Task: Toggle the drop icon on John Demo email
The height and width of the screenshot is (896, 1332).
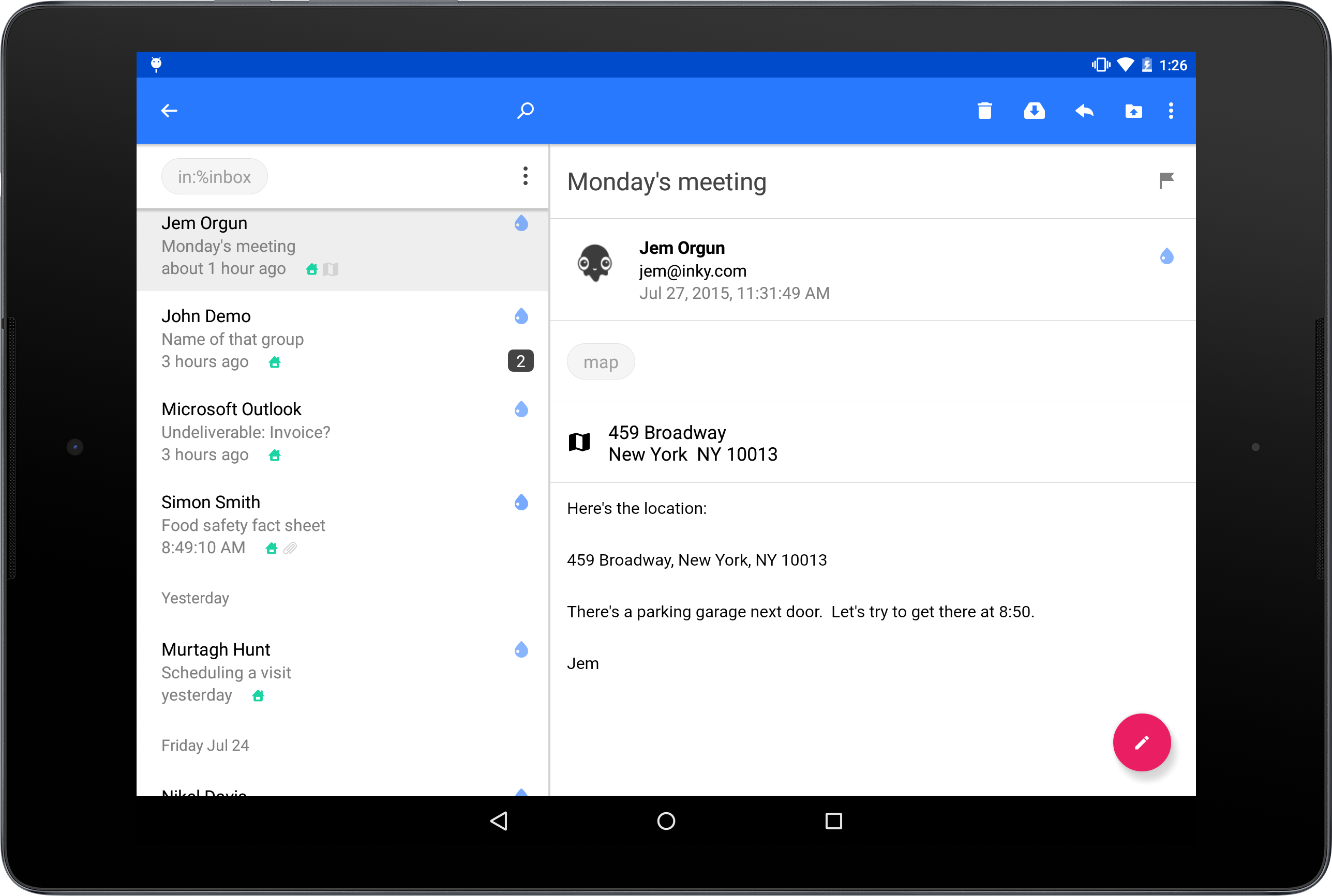Action: (521, 316)
